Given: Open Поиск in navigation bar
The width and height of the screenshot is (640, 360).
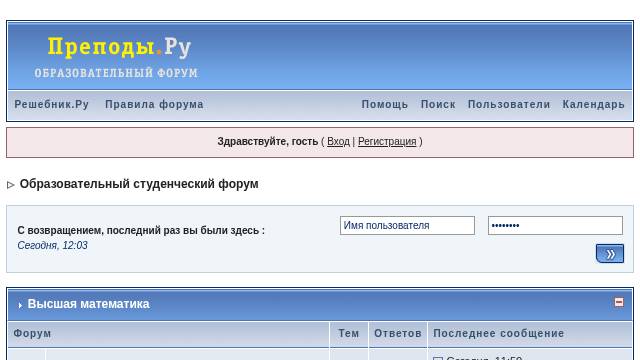Looking at the screenshot, I should 438,104.
